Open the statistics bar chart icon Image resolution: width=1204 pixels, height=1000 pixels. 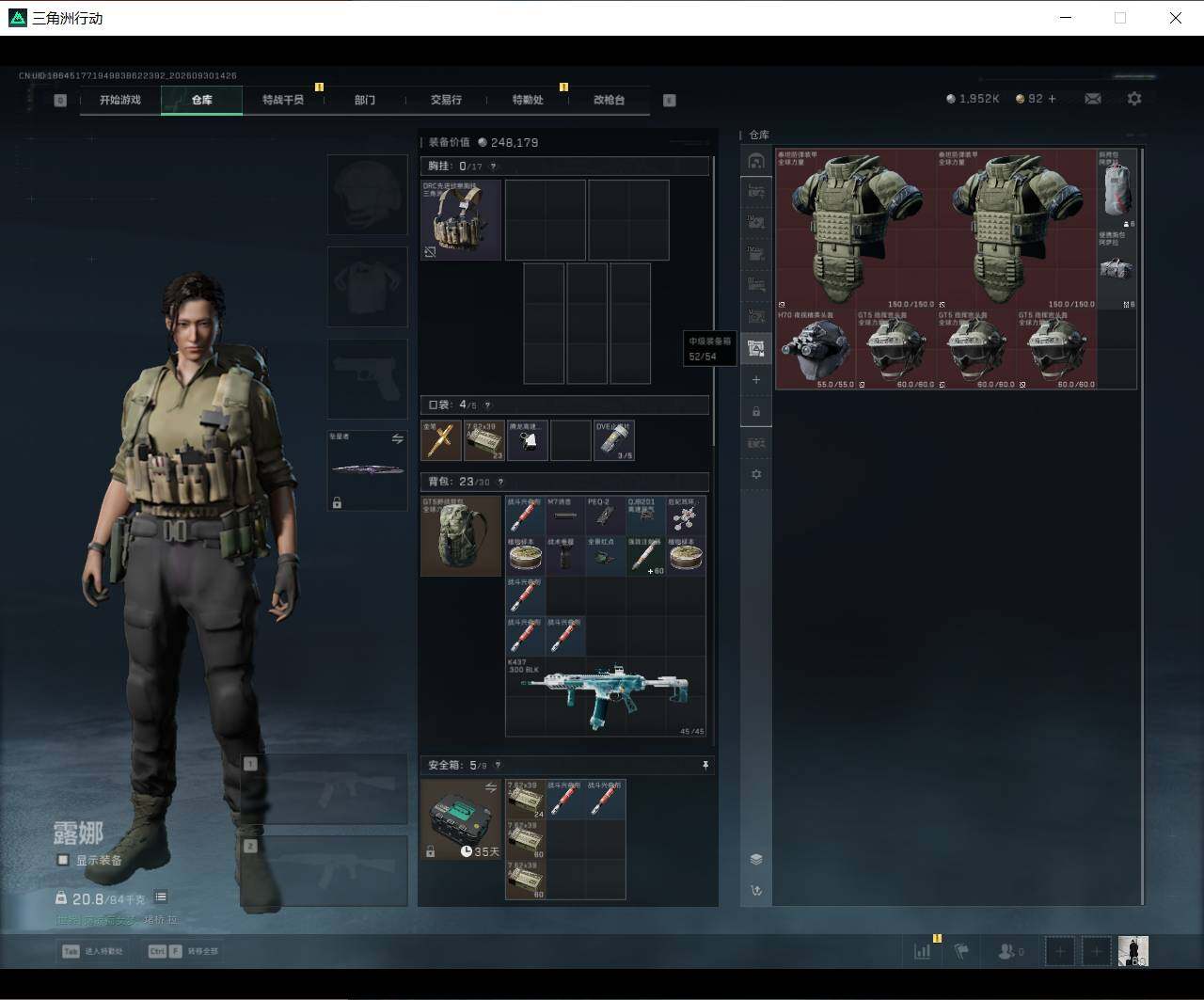[x=923, y=952]
